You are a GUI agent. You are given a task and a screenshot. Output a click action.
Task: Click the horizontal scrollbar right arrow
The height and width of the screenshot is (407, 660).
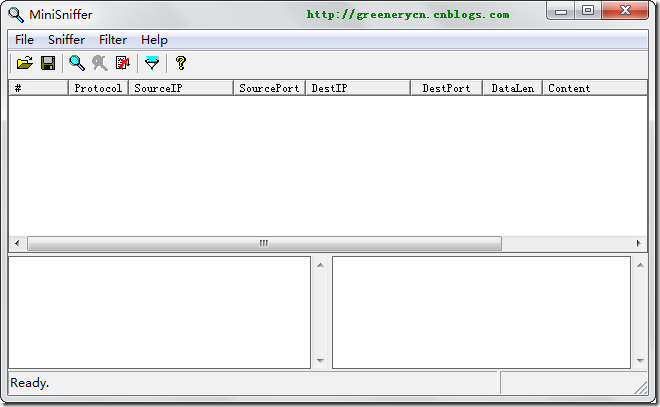click(x=639, y=243)
